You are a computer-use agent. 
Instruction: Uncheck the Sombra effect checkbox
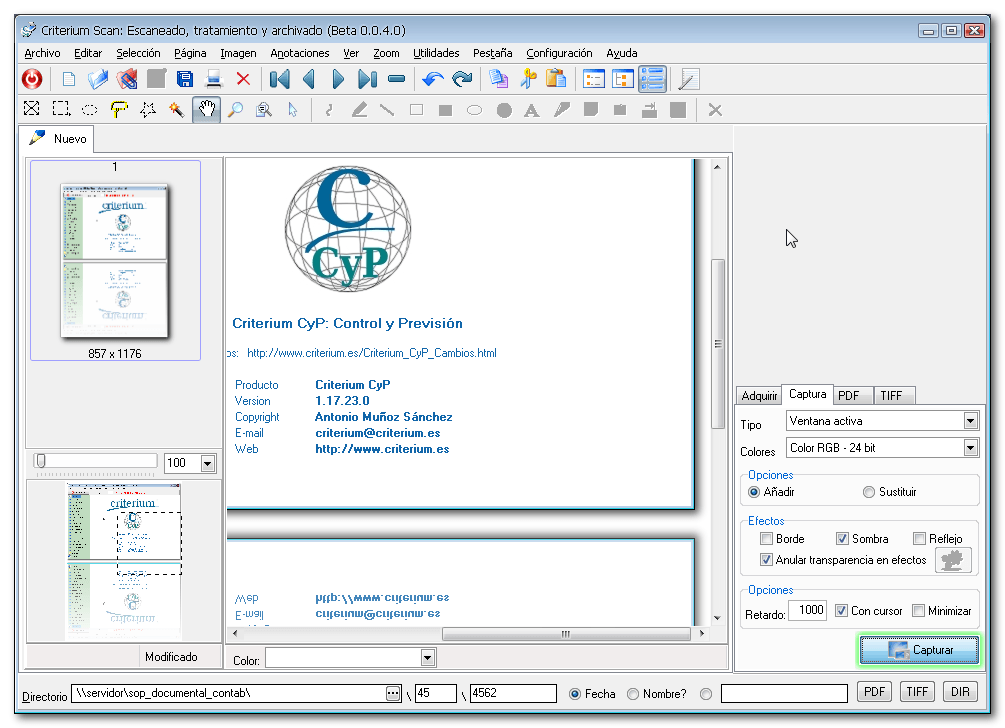pyautogui.click(x=842, y=538)
